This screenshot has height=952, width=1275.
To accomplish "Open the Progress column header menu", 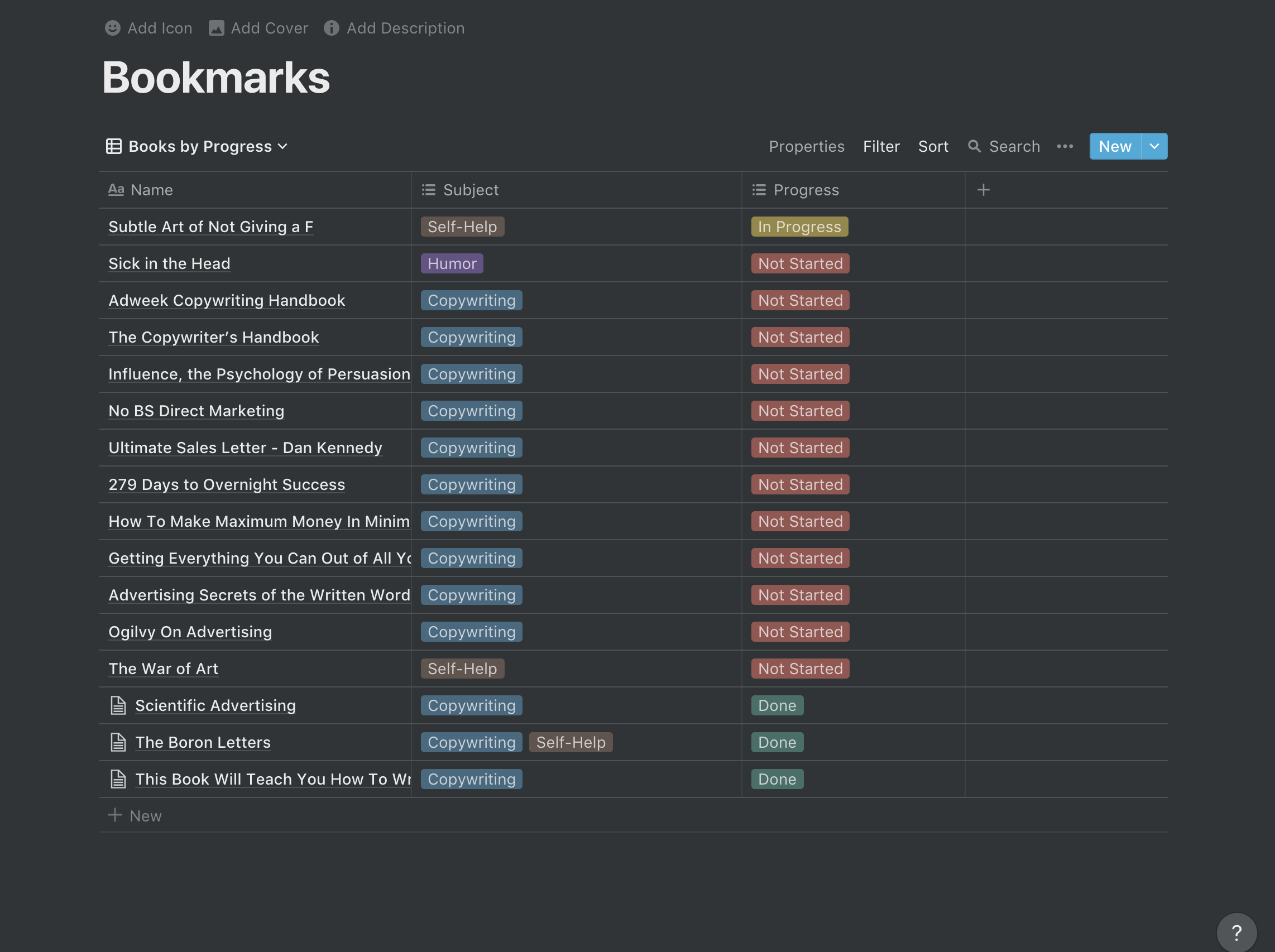I will [805, 190].
